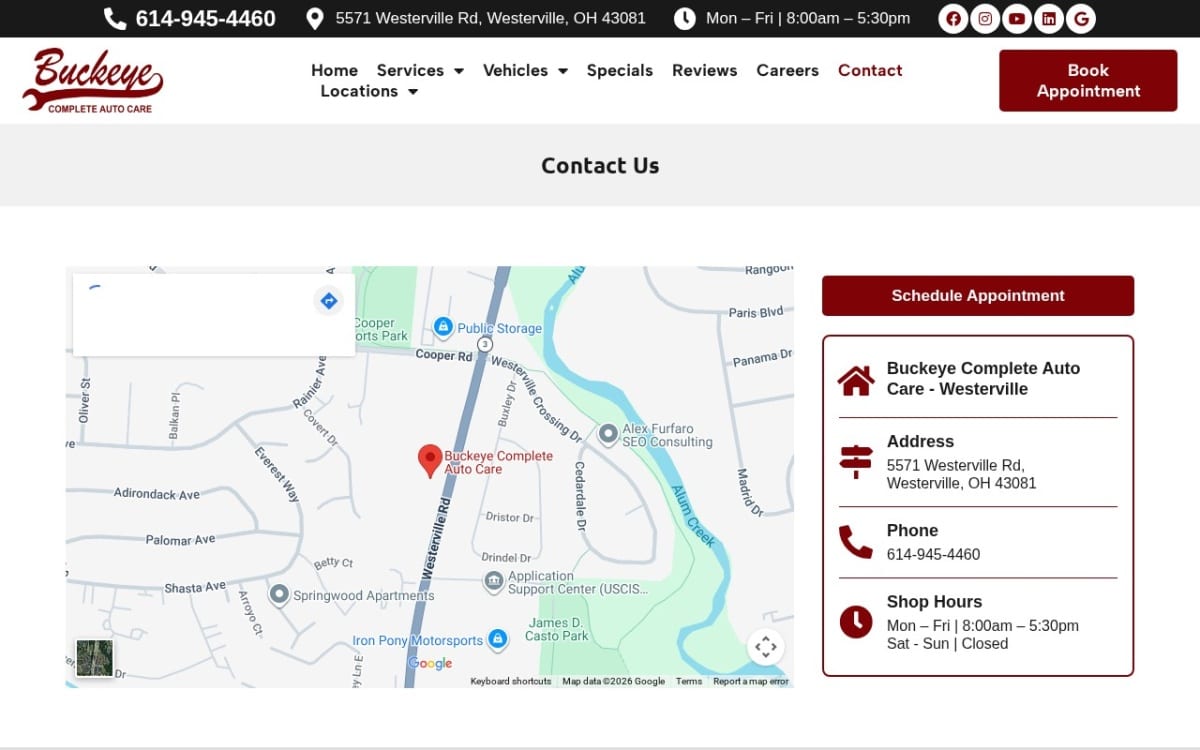Click the Mon – Fri hours in top bar
This screenshot has height=750, width=1200.
(808, 19)
